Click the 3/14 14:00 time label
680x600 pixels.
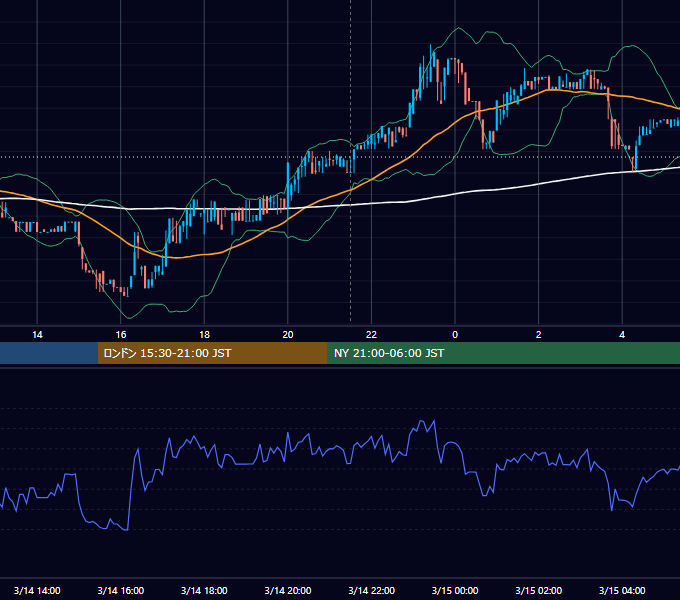37,590
